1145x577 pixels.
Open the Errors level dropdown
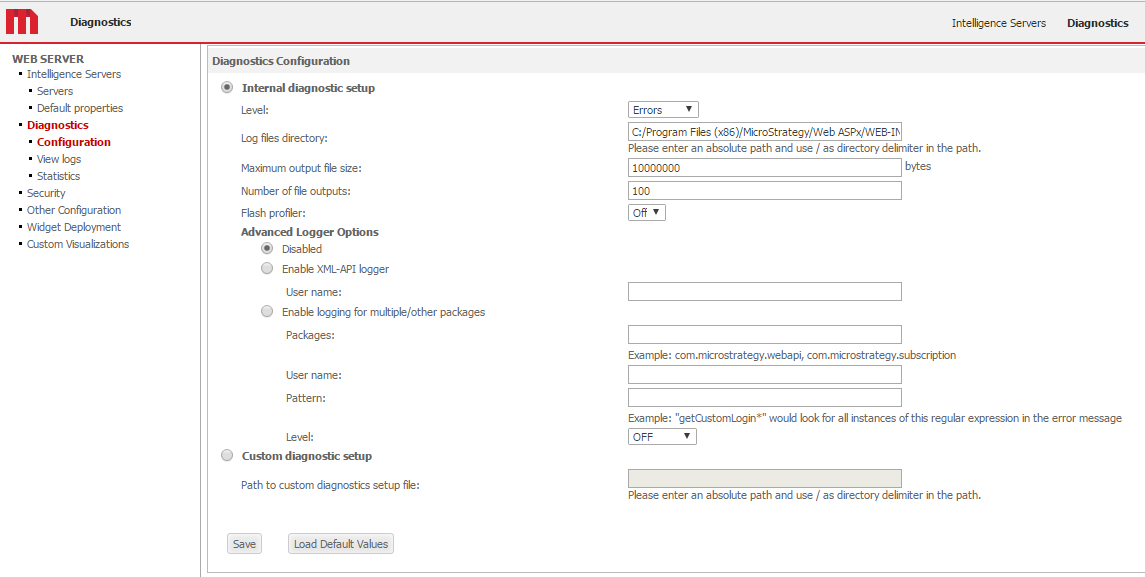click(663, 110)
